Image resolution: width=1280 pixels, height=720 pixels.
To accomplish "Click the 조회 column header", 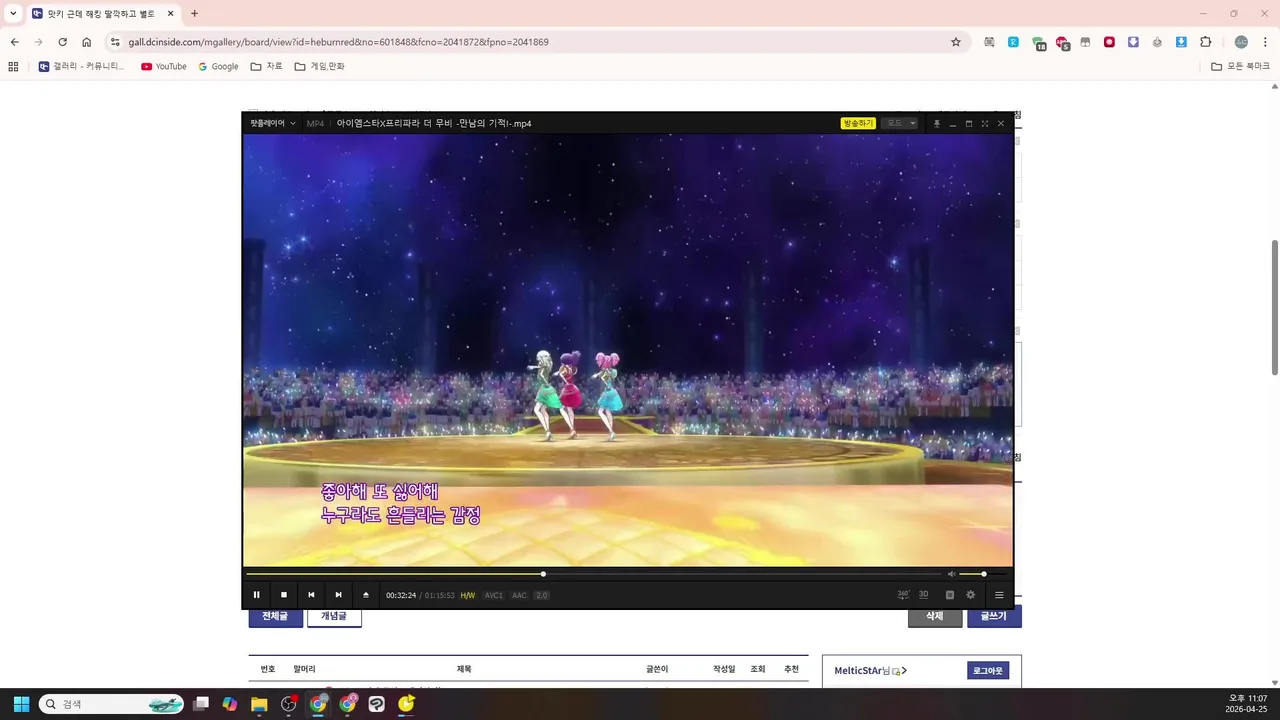I will point(758,669).
